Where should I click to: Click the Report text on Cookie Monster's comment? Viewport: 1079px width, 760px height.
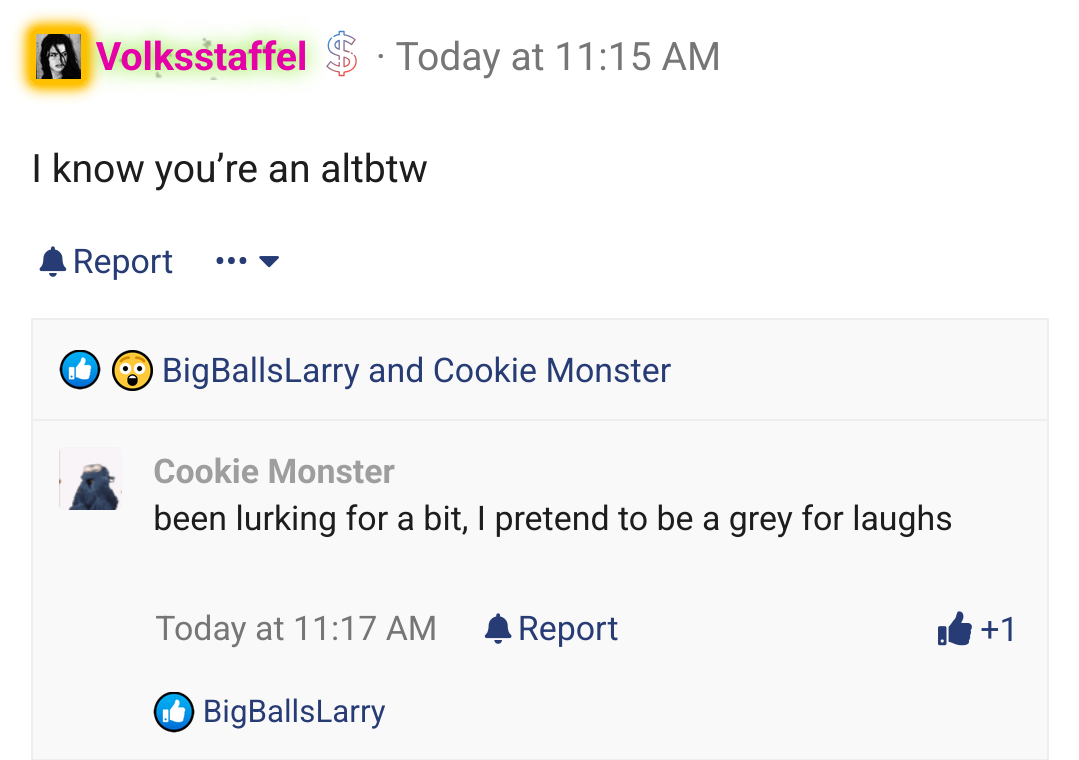point(568,629)
